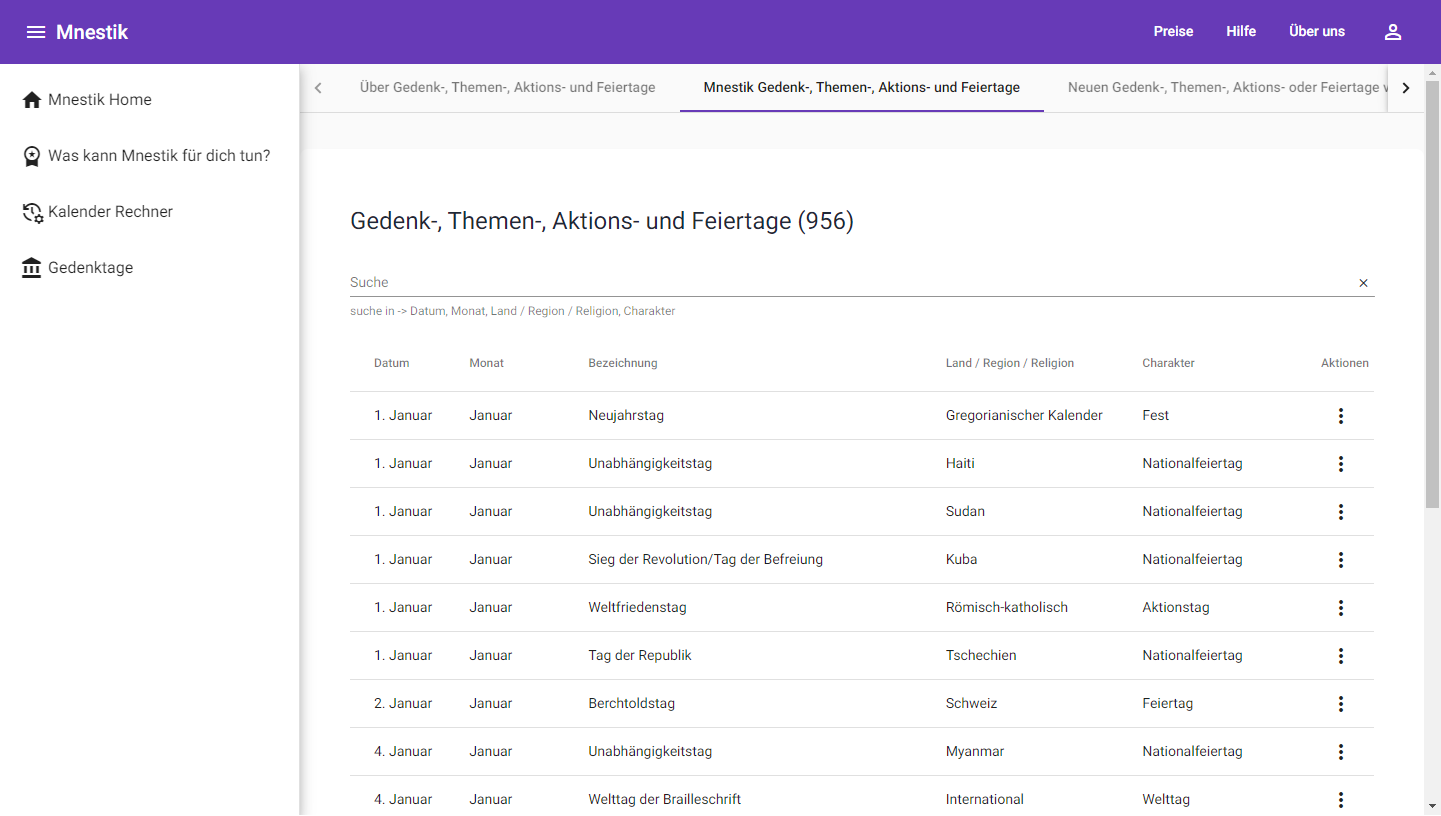The height and width of the screenshot is (816, 1441).
Task: Open actions menu for Neujahrstag row
Action: (1341, 416)
